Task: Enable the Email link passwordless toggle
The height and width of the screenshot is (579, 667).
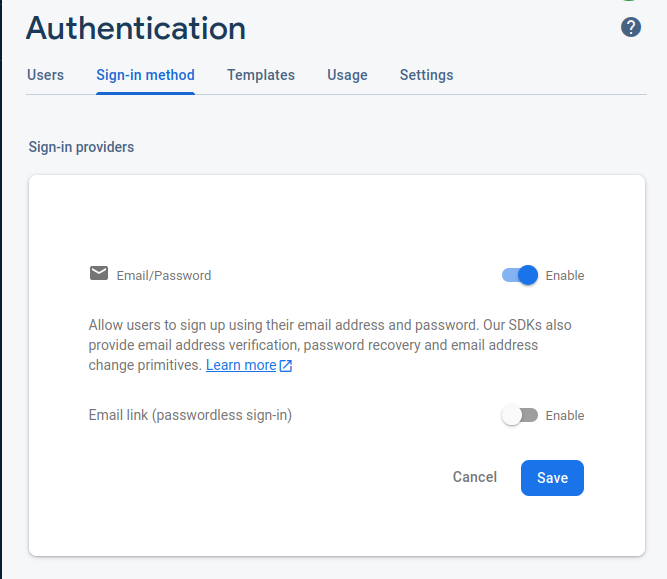Action: [x=520, y=415]
